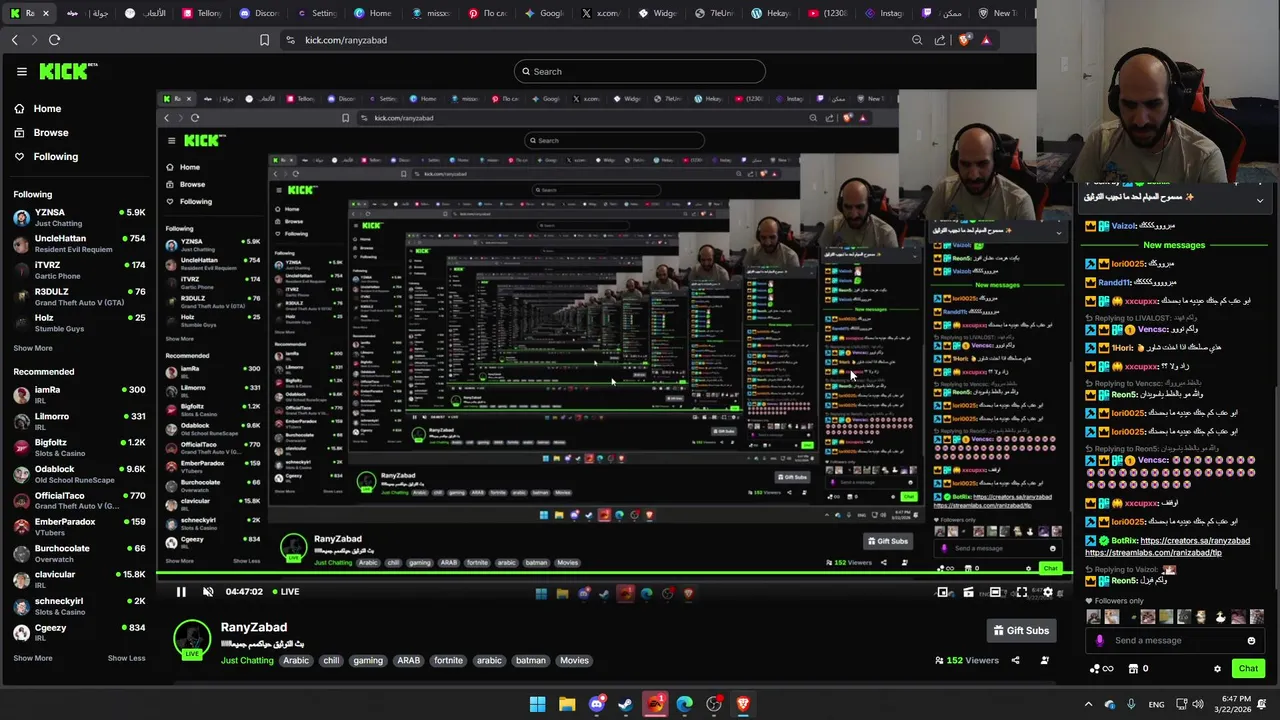The height and width of the screenshot is (720, 1280).
Task: Reload the page in browser toolbar
Action: coord(54,40)
